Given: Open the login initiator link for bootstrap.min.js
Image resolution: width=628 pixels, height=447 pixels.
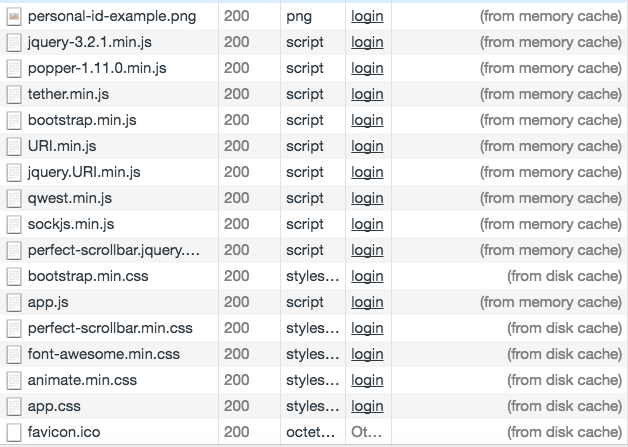Looking at the screenshot, I should [367, 121].
